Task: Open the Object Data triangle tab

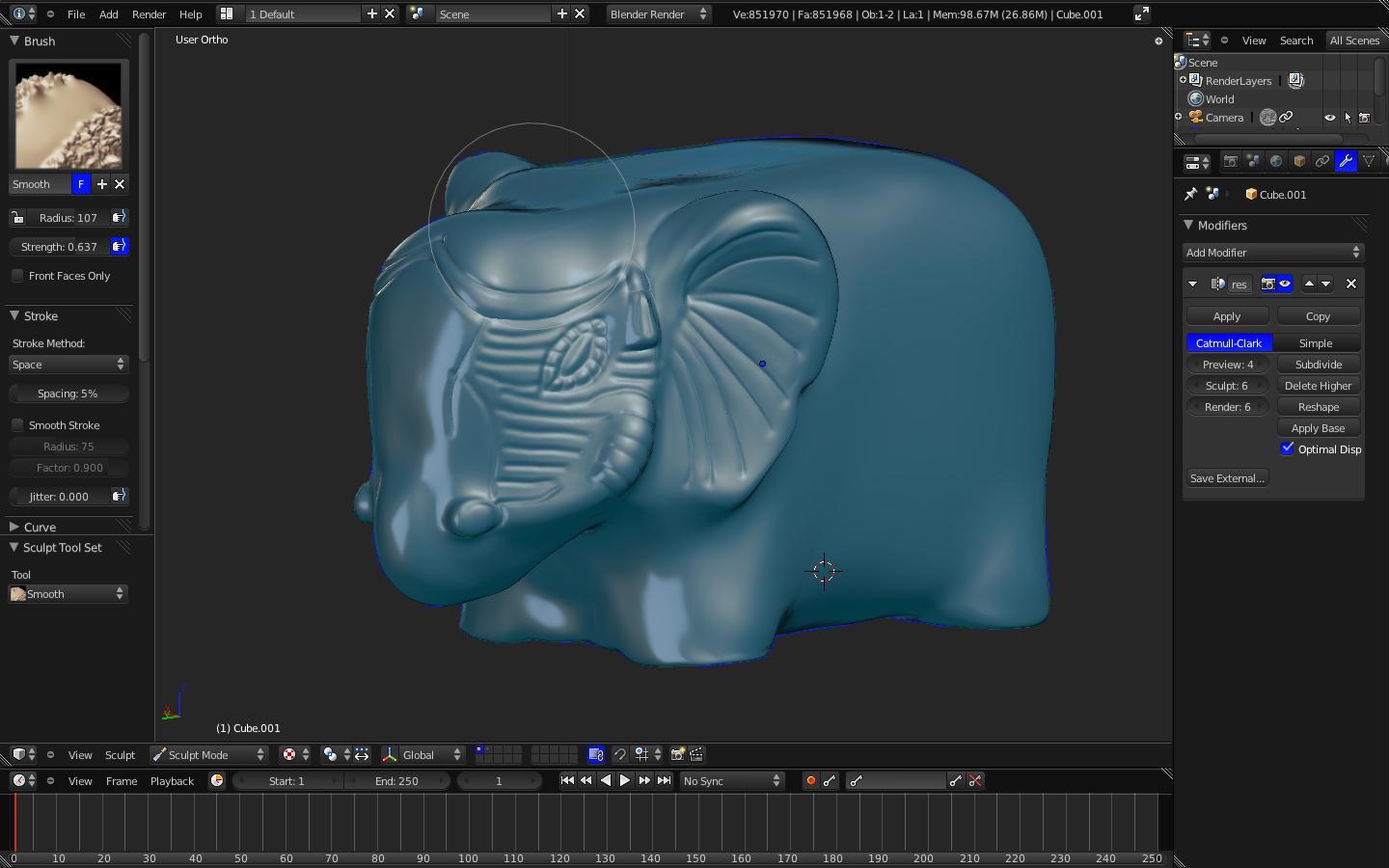Action: click(x=1369, y=162)
